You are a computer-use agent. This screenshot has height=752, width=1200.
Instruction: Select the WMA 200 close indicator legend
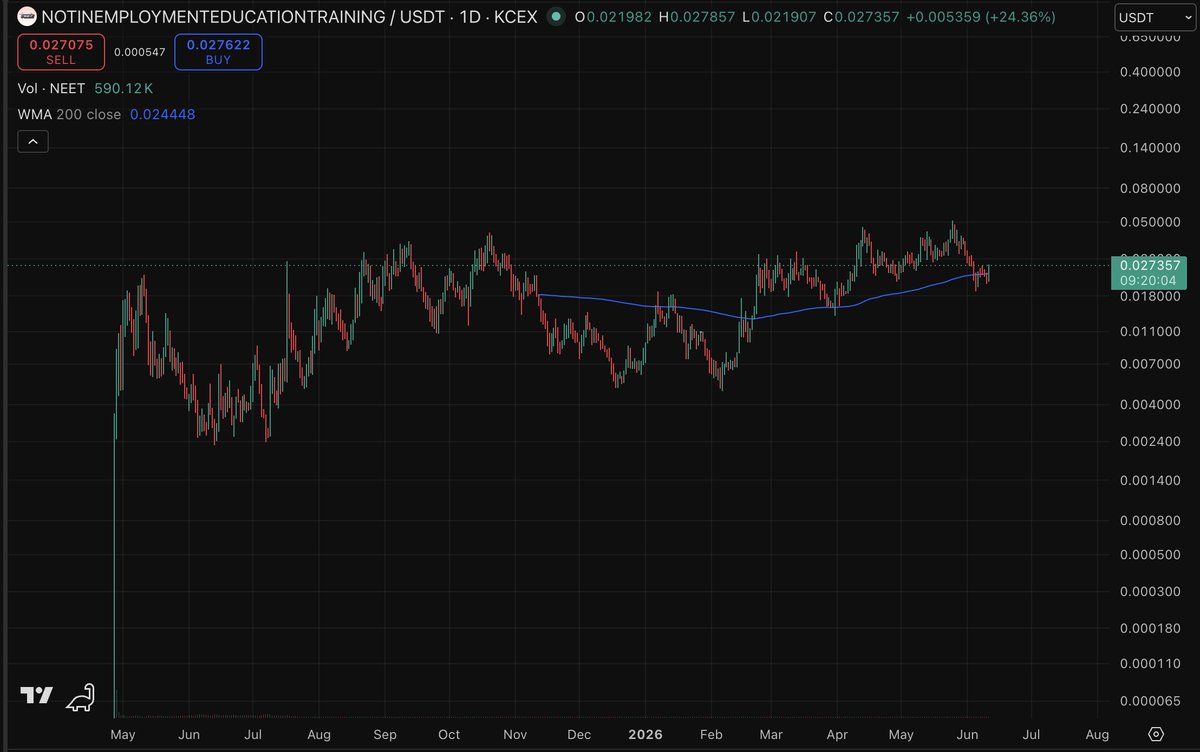pyautogui.click(x=69, y=114)
